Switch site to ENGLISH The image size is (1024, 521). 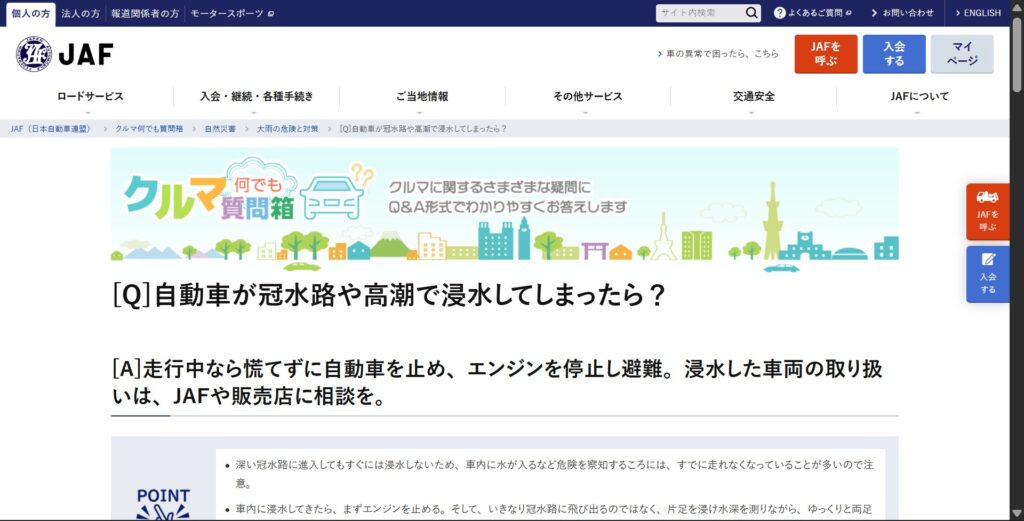(978, 12)
